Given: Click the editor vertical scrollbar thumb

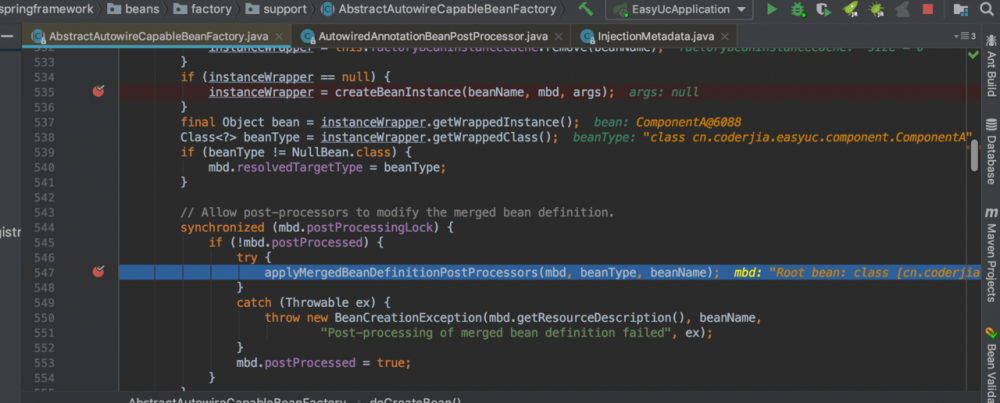Looking at the screenshot, I should pyautogui.click(x=974, y=157).
